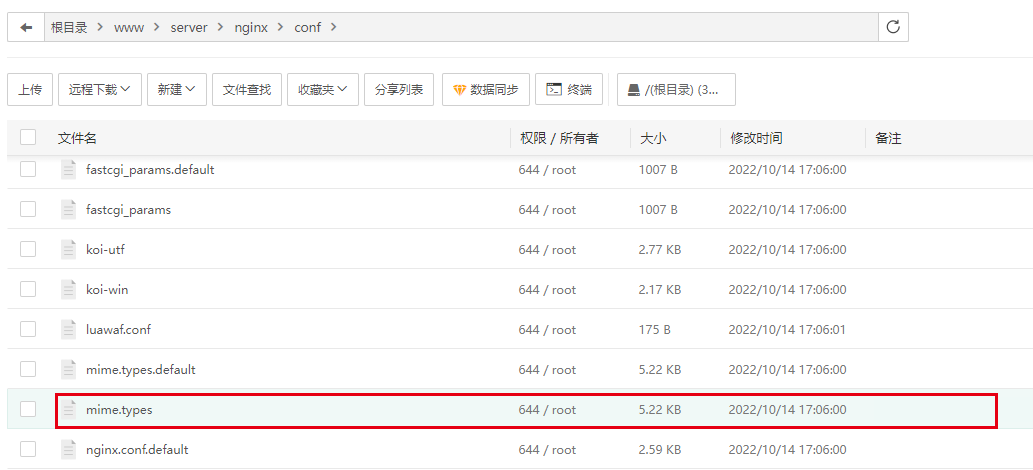Screen dimensions: 1033x470
Task: Check the box for koi-win
Action: click(28, 289)
